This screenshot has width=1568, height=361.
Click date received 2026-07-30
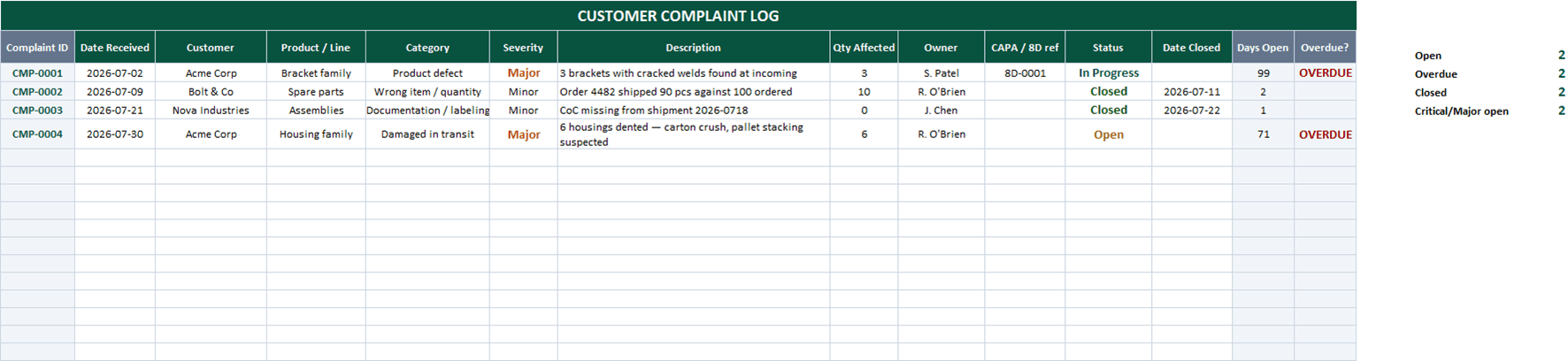(115, 134)
